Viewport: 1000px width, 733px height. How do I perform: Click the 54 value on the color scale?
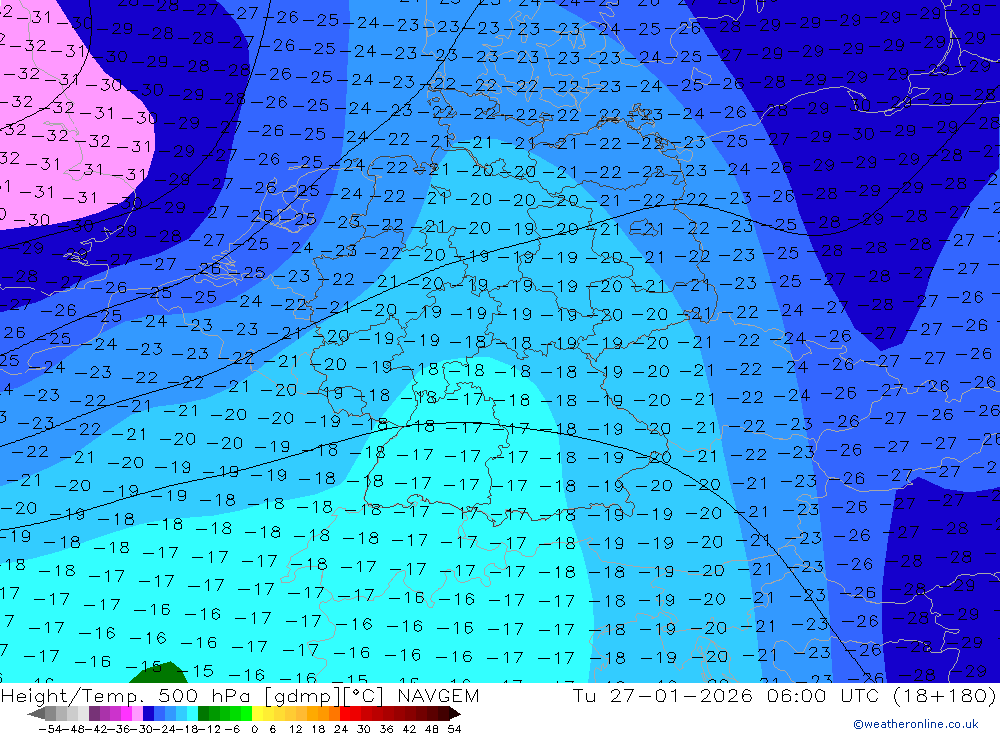click(x=454, y=729)
